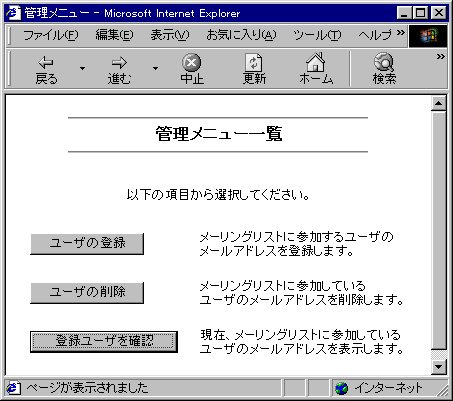Expand hidden menu bar items chevron
Screen dimensions: 453x401
coord(401,32)
